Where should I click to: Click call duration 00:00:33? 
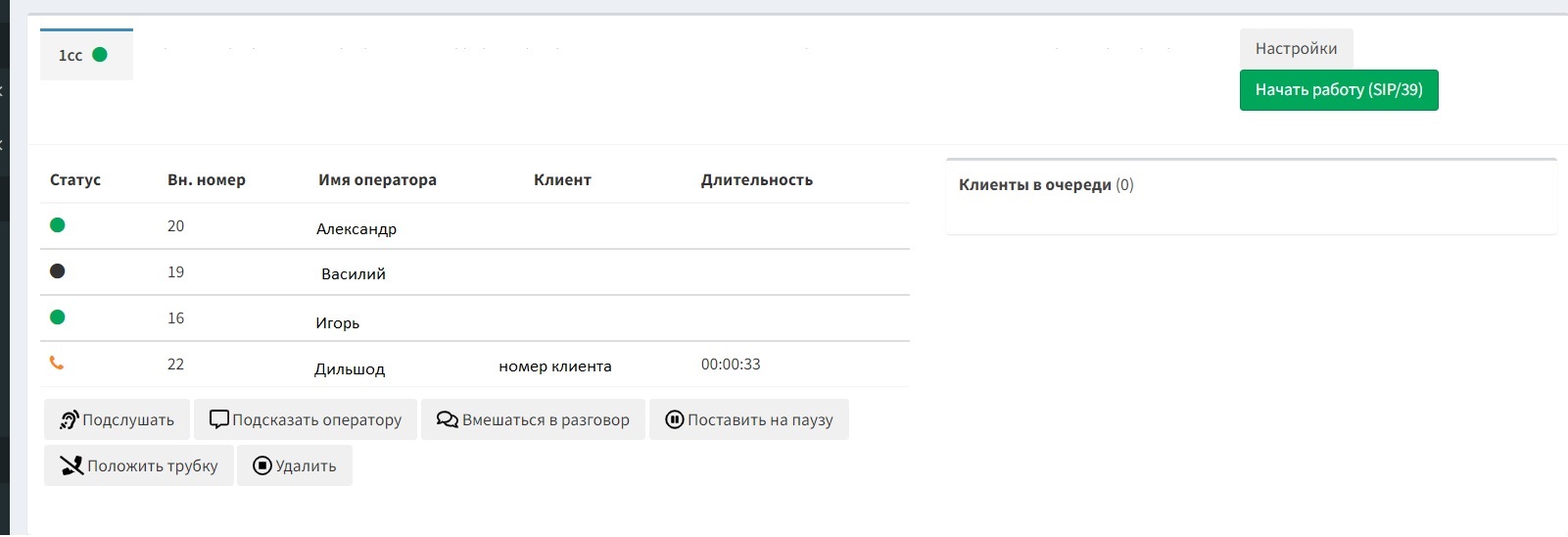point(731,365)
